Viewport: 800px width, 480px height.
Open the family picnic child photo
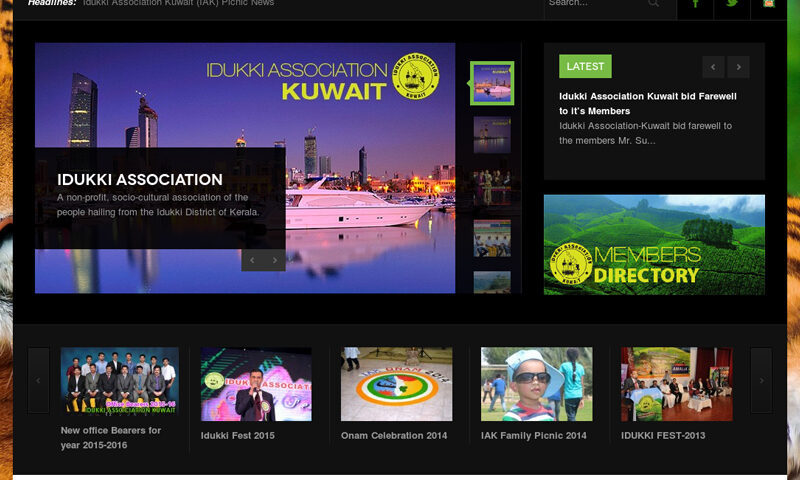[537, 385]
